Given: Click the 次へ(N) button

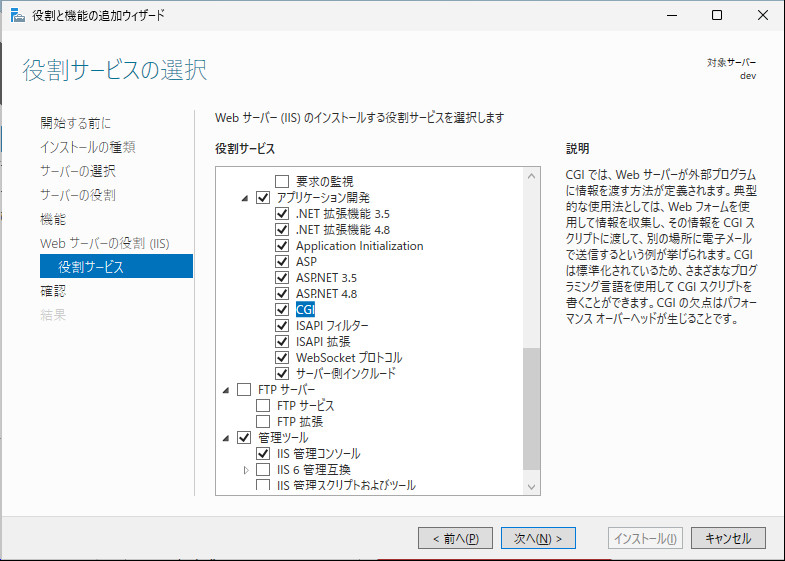Looking at the screenshot, I should 538,538.
